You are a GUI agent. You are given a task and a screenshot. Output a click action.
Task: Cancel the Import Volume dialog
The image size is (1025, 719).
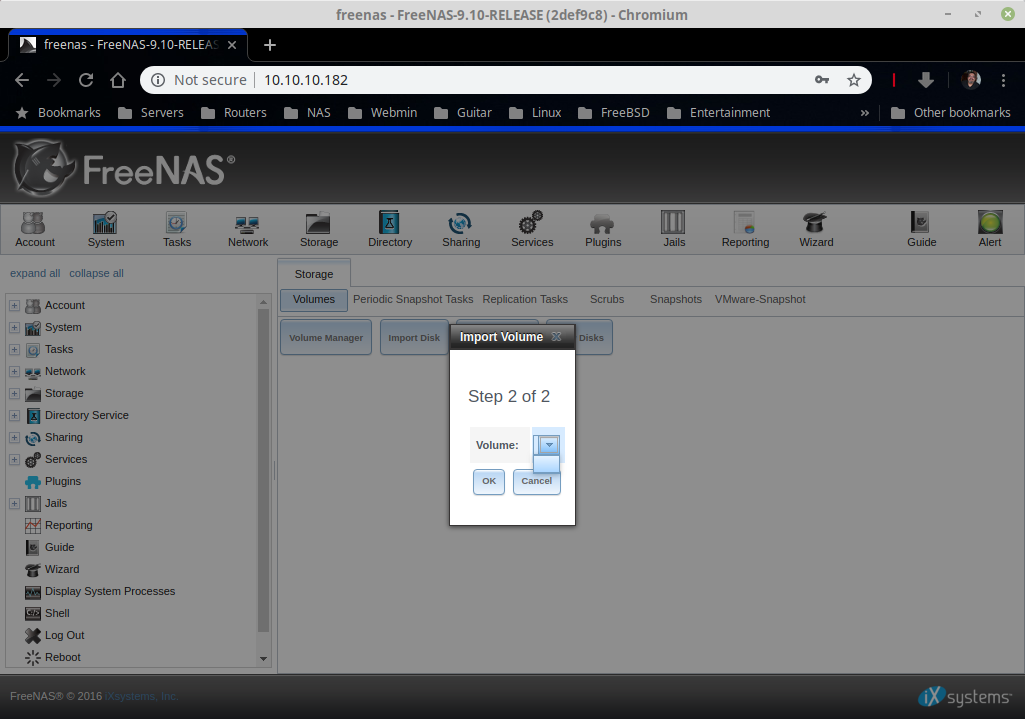pos(537,482)
